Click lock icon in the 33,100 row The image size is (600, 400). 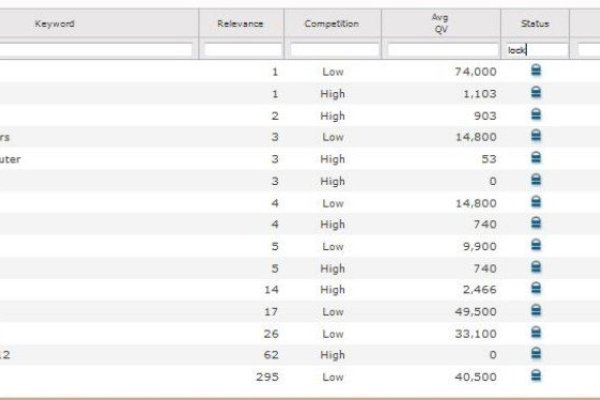tap(535, 332)
